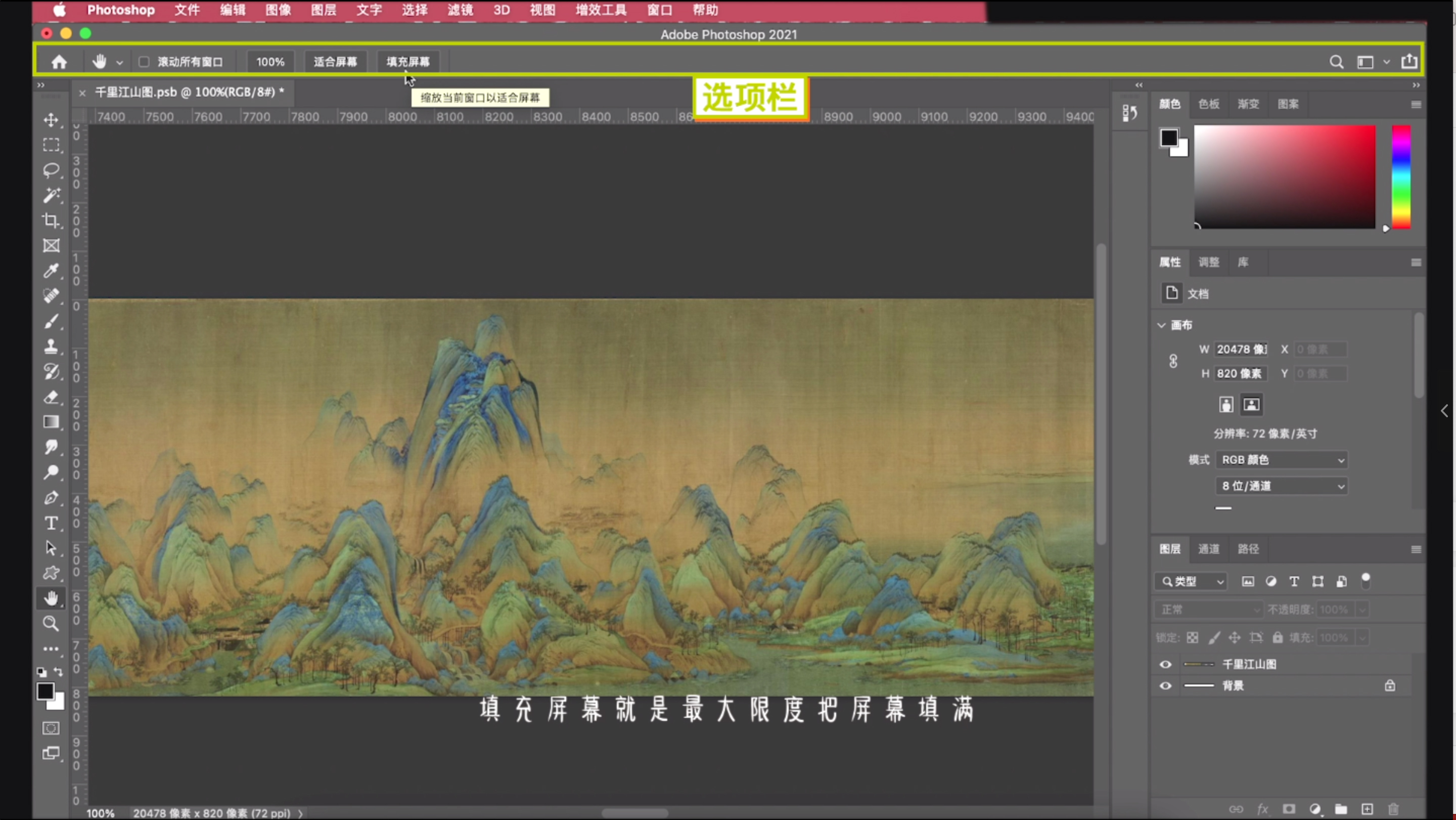The image size is (1456, 820).
Task: Click the Share document icon
Action: pyautogui.click(x=1409, y=61)
